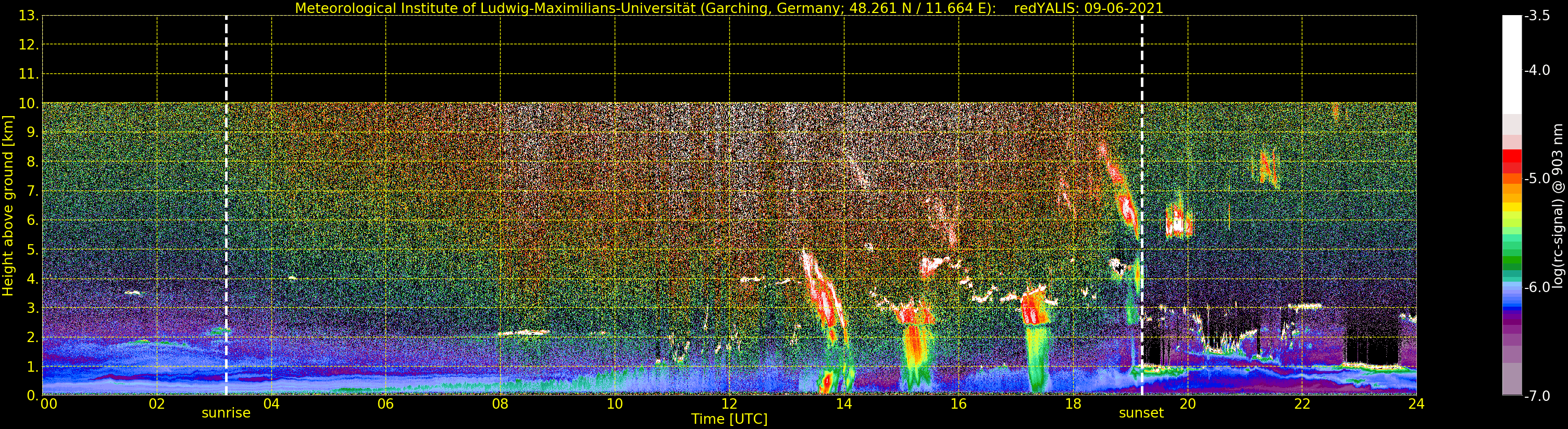
Task: Click the '14' time tick label
Action: click(844, 403)
